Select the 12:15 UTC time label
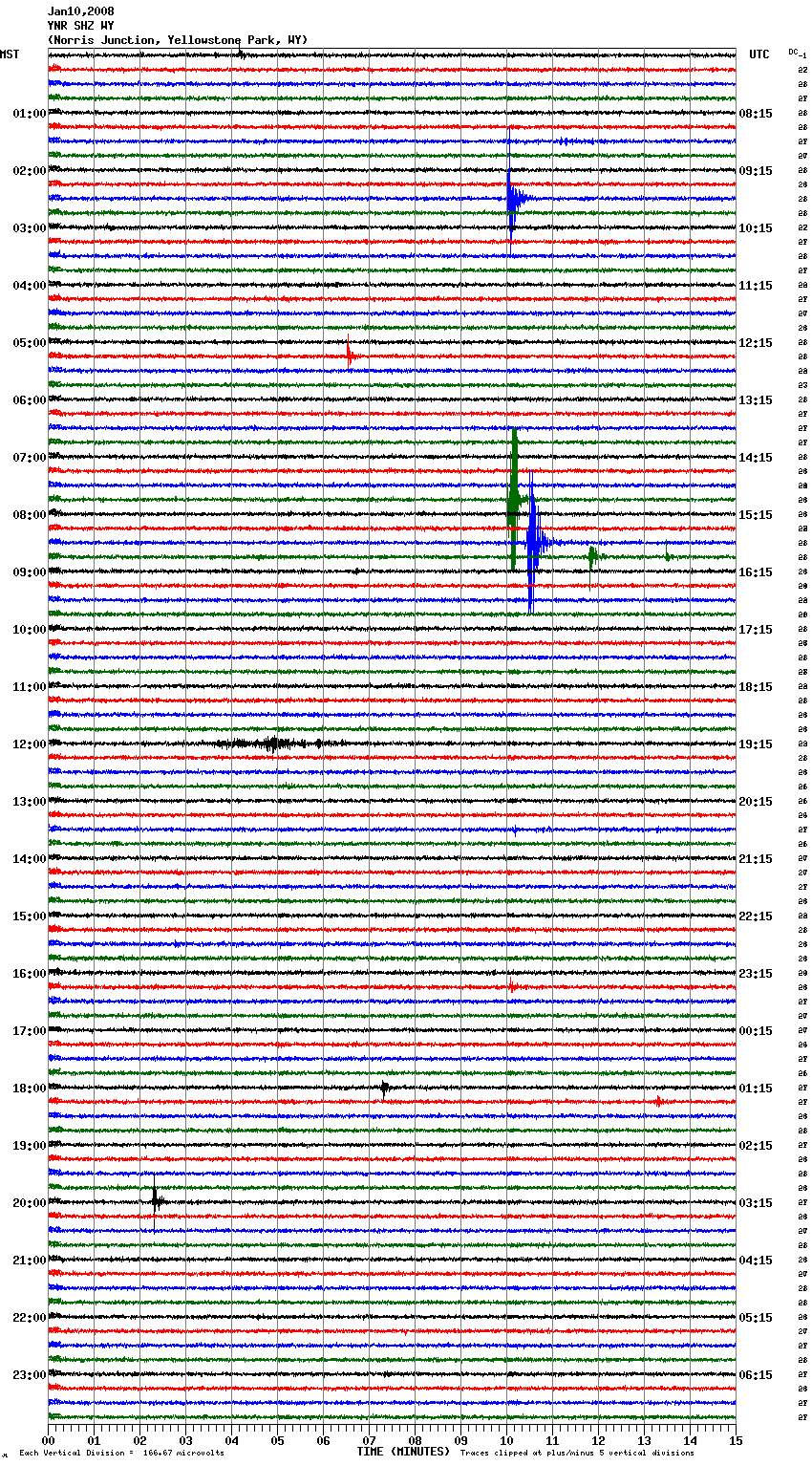The width and height of the screenshot is (812, 1466). click(x=756, y=343)
